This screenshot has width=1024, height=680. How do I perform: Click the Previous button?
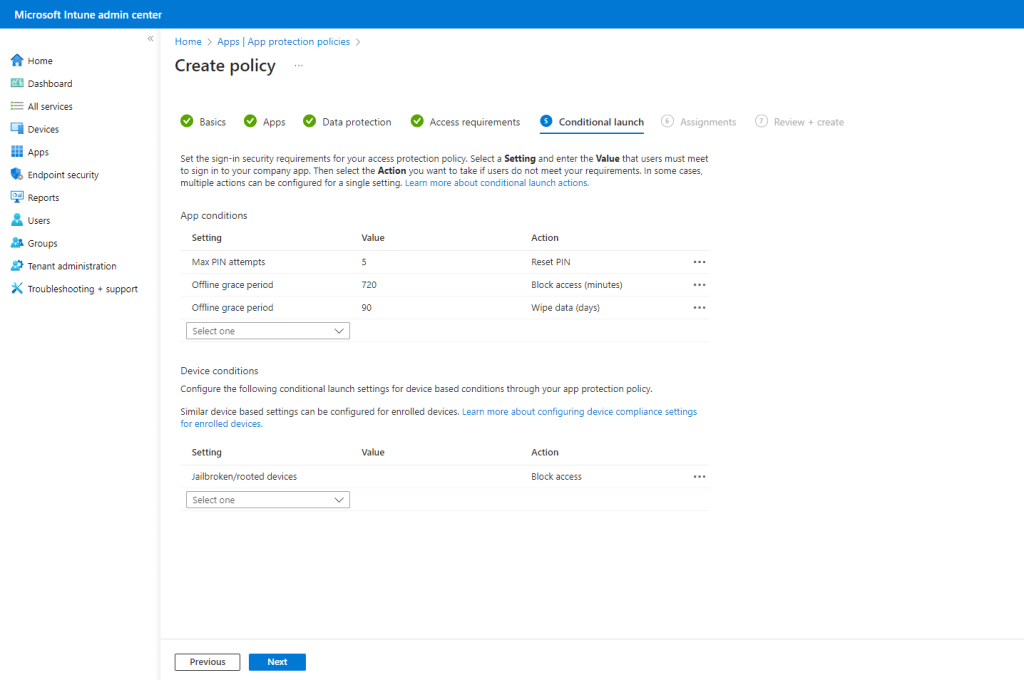point(207,662)
